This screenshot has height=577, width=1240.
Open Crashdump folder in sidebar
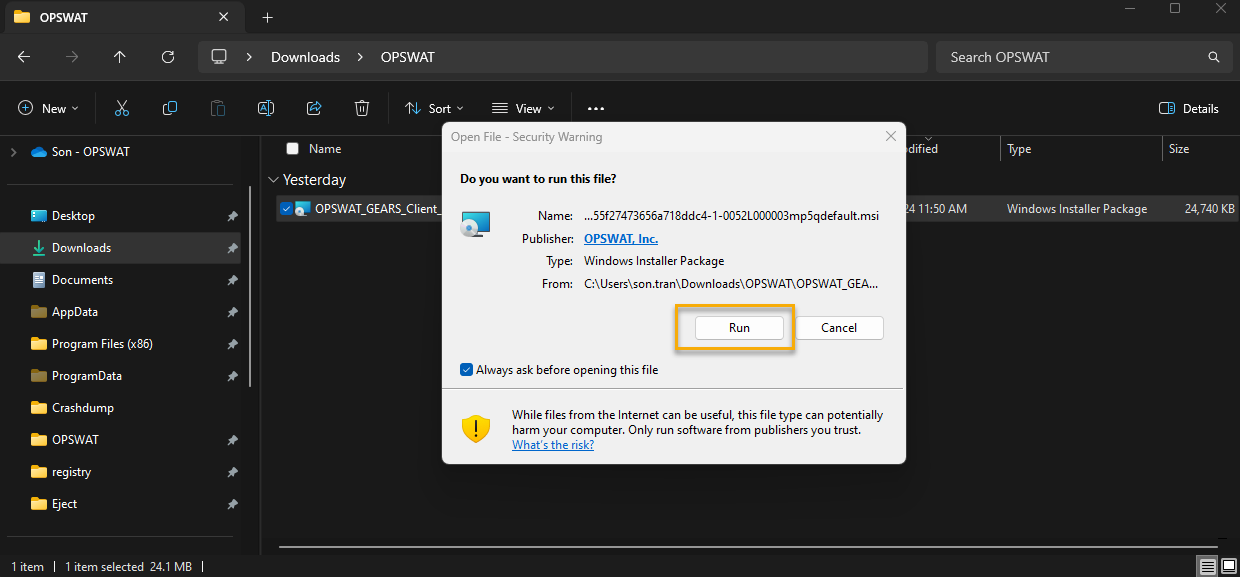[83, 408]
